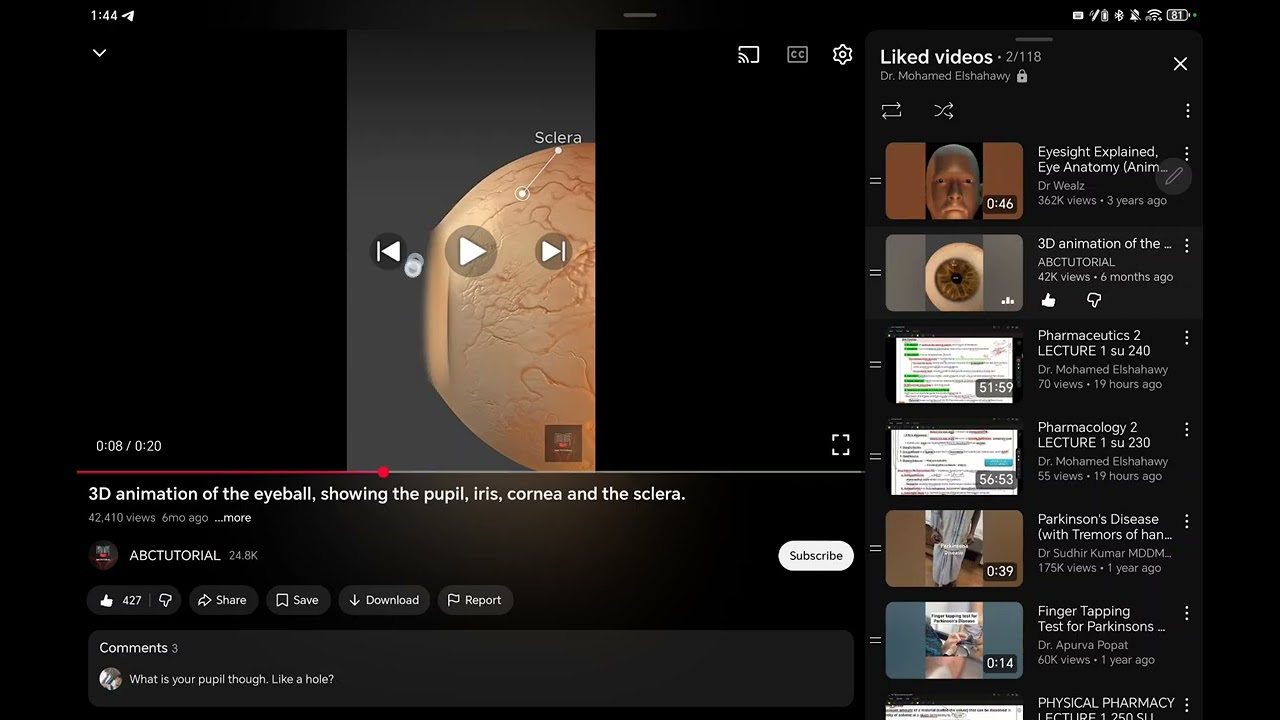This screenshot has width=1280, height=720.
Task: Grab the reorder handle for '3D animation of the'
Action: (x=875, y=273)
